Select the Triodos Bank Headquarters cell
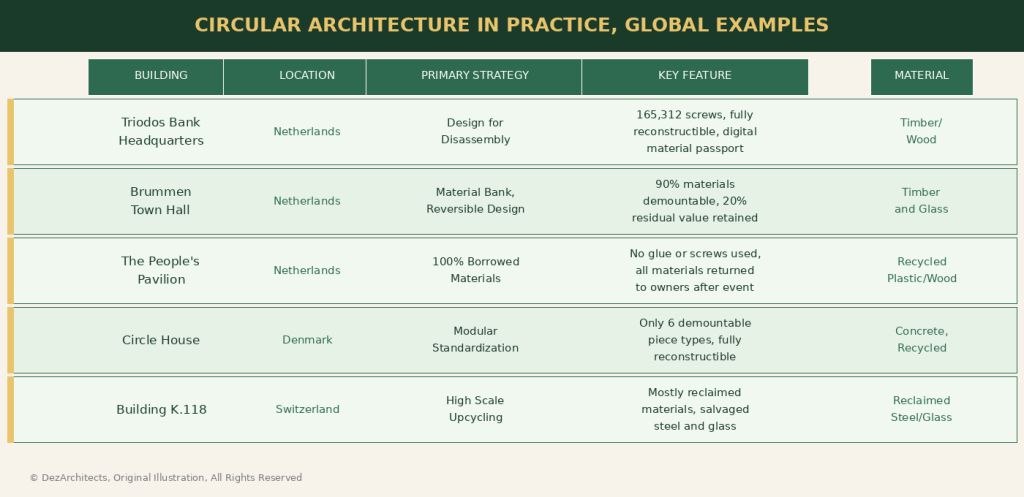Viewport: 1024px width, 497px height. [x=161, y=131]
